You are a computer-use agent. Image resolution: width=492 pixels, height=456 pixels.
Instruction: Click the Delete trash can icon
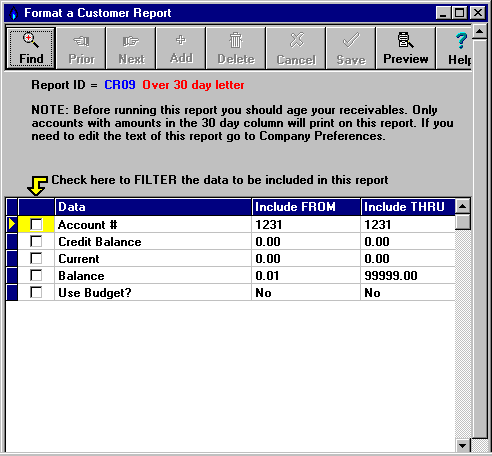pyautogui.click(x=236, y=40)
